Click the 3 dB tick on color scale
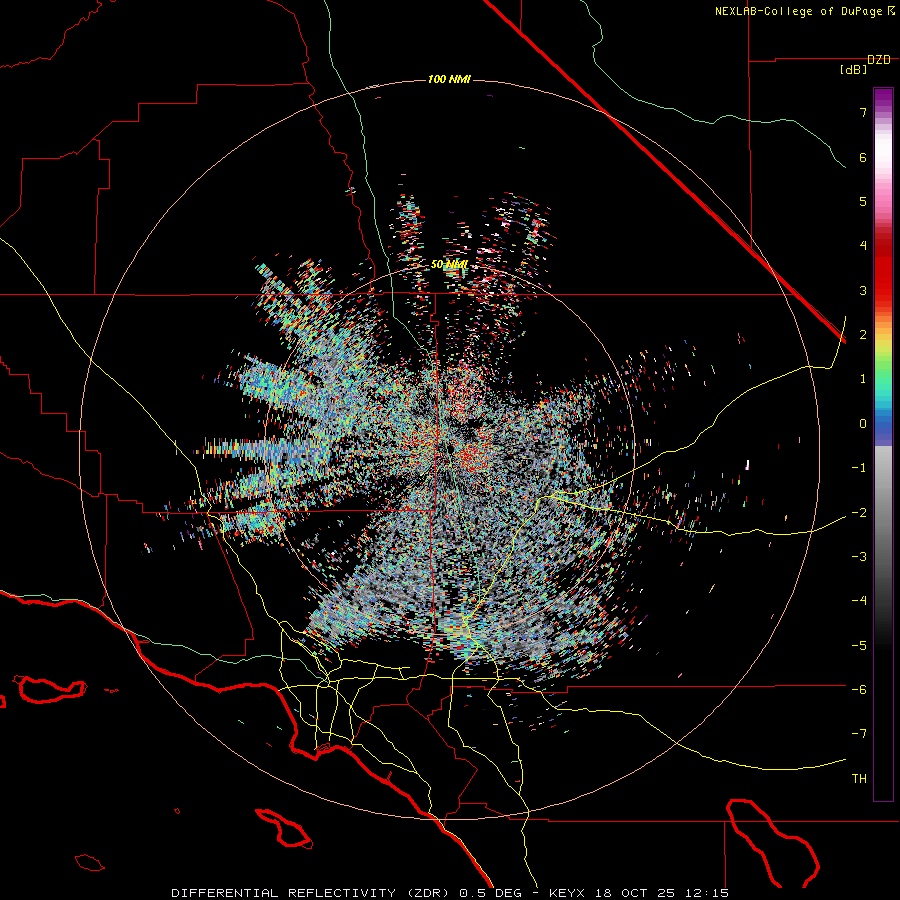The image size is (900, 900). tap(863, 290)
